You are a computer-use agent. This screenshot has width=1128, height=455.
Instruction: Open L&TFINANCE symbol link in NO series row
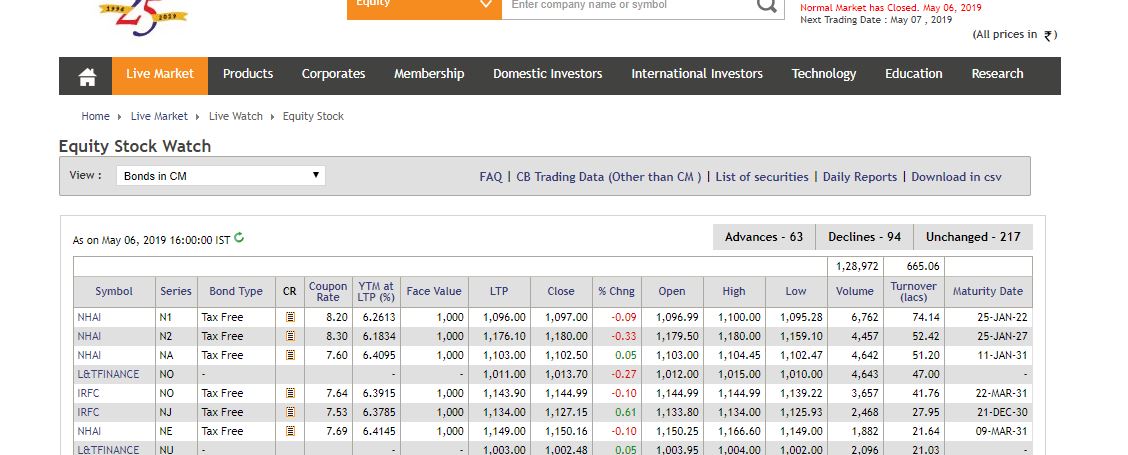coord(109,374)
